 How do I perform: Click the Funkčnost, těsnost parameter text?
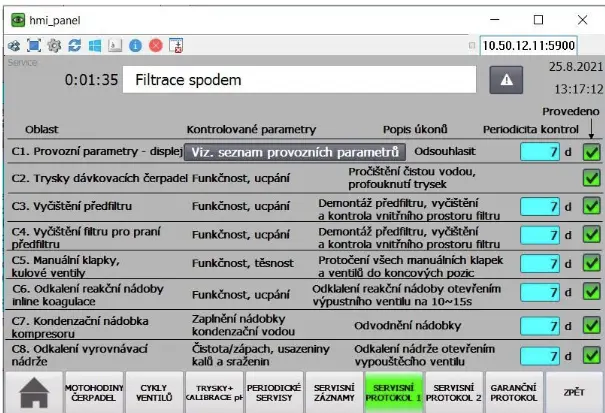pyautogui.click(x=243, y=263)
